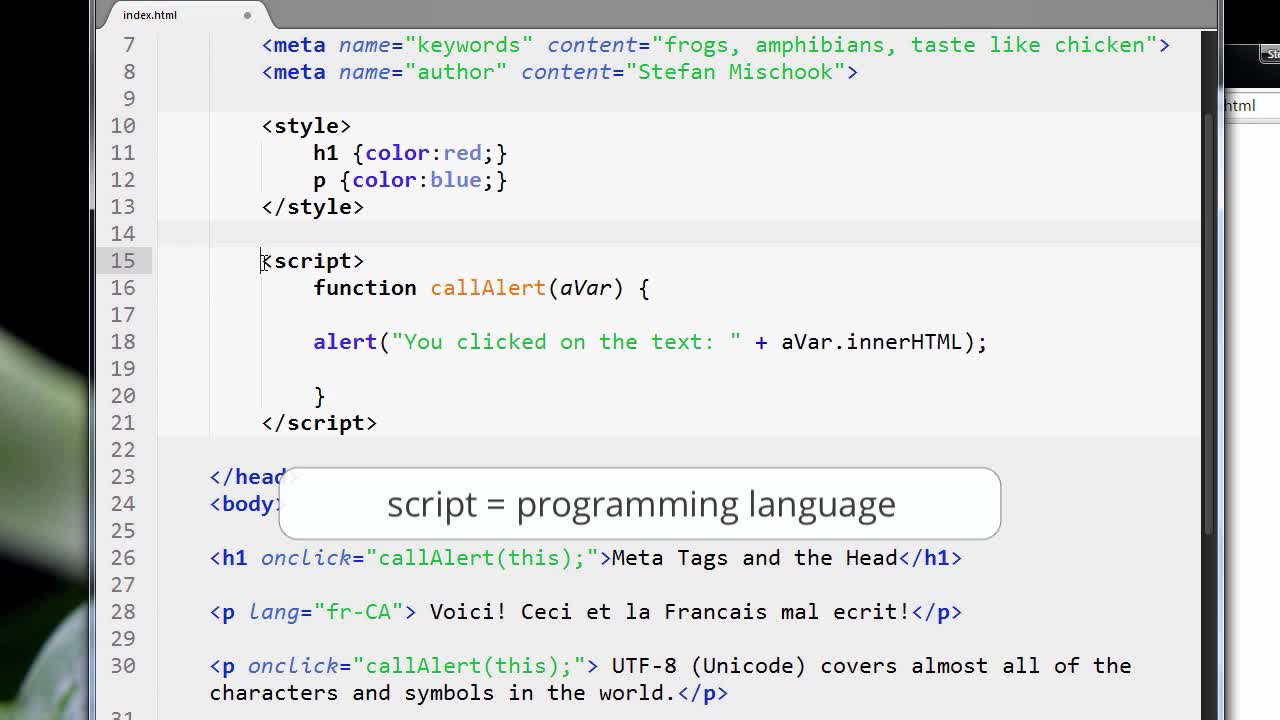The height and width of the screenshot is (720, 1280).
Task: Click line number 15 in the gutter
Action: 123,261
